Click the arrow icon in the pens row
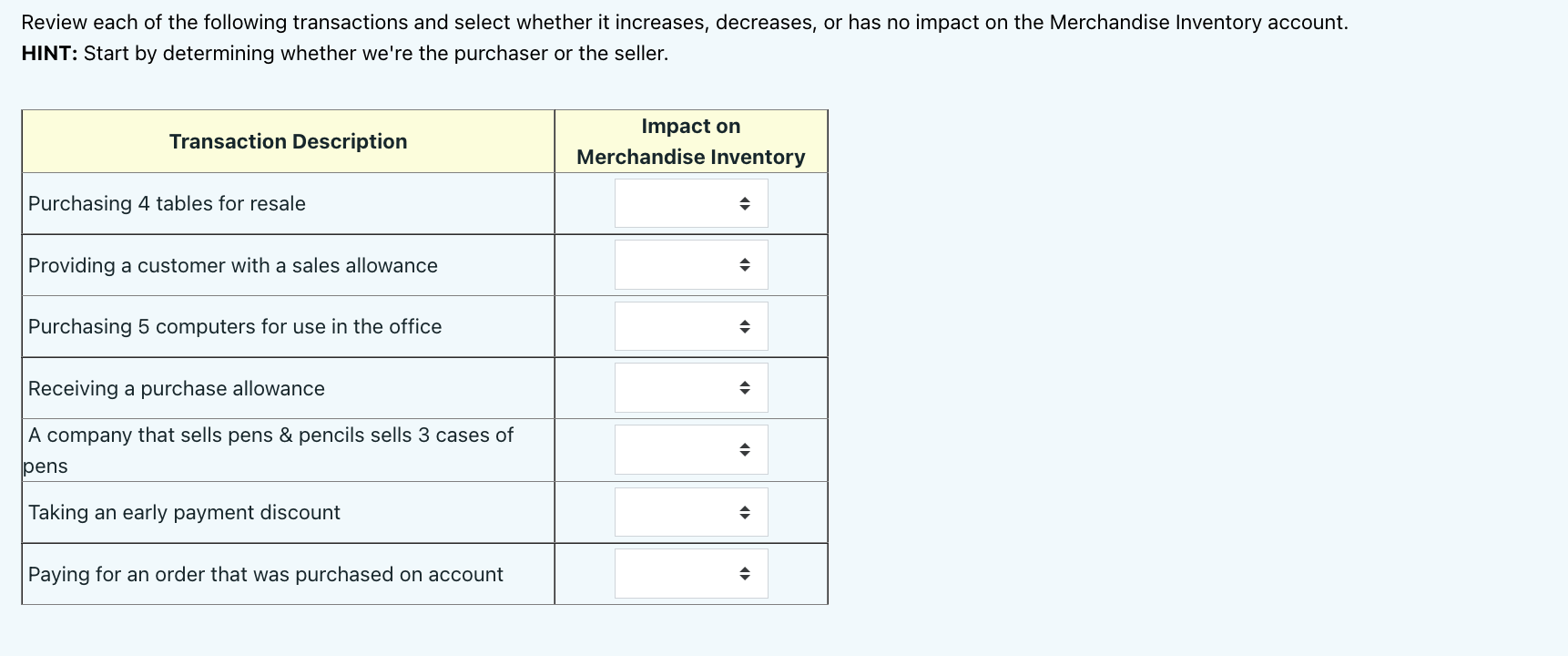 coord(746,449)
